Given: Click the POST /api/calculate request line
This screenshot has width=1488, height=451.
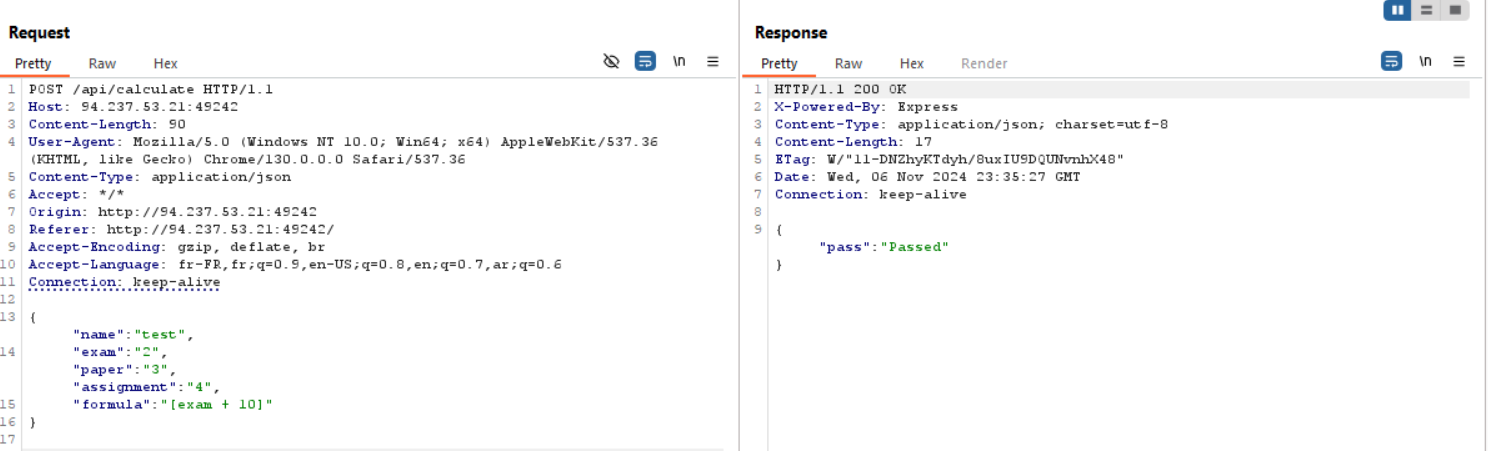Looking at the screenshot, I should tap(151, 89).
